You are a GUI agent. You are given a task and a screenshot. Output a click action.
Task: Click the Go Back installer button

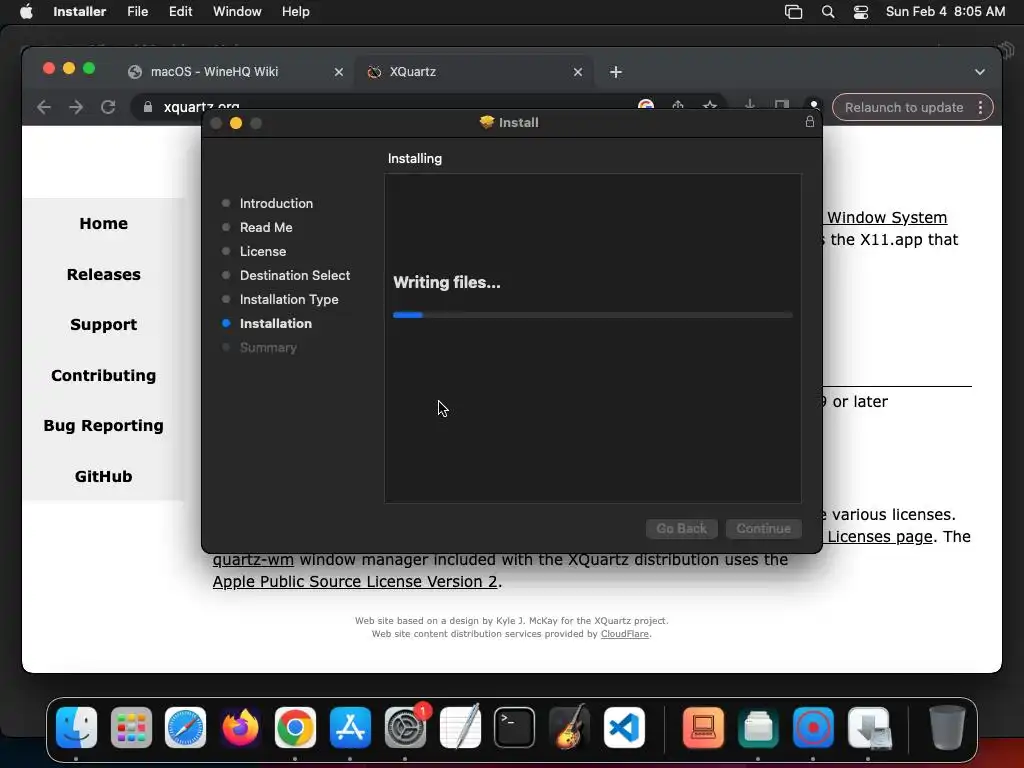point(681,528)
